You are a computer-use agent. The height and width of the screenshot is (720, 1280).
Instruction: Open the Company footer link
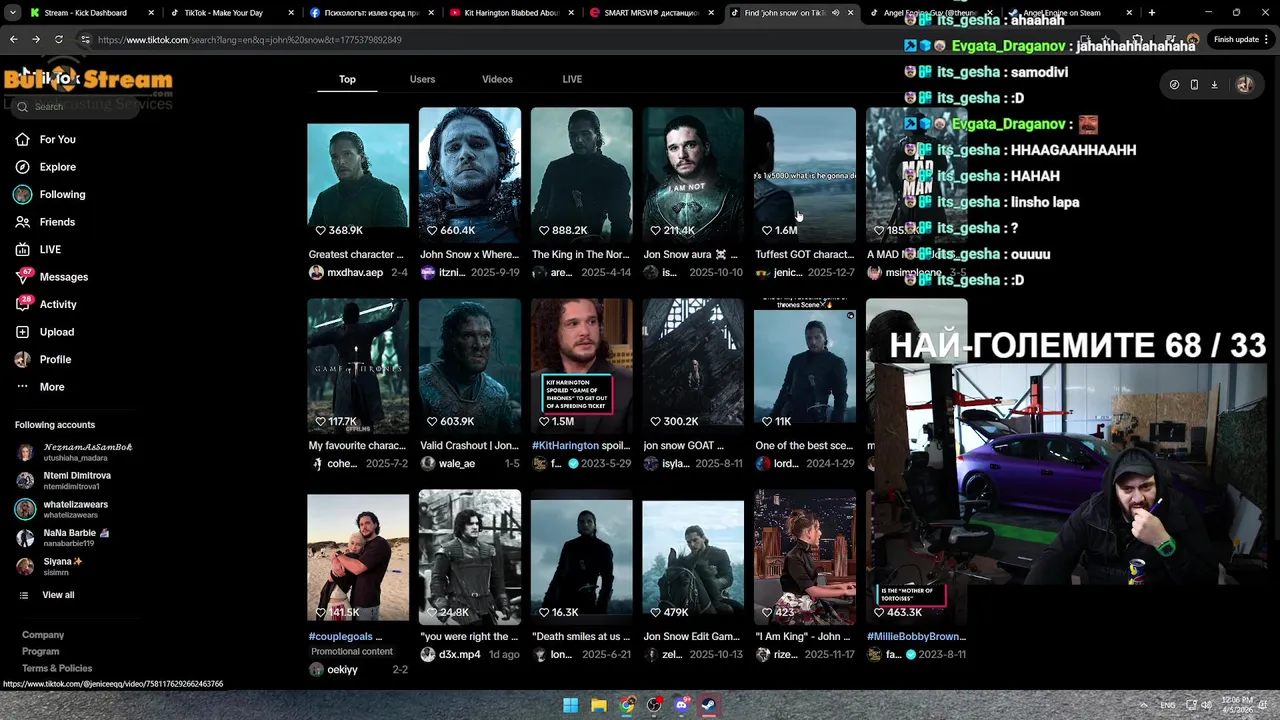43,635
